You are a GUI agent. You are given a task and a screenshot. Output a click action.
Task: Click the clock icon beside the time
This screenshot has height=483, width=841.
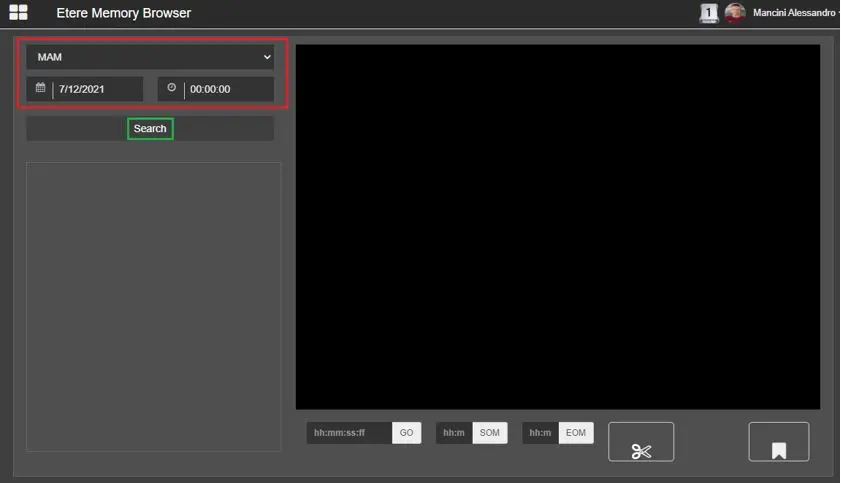[x=172, y=88]
